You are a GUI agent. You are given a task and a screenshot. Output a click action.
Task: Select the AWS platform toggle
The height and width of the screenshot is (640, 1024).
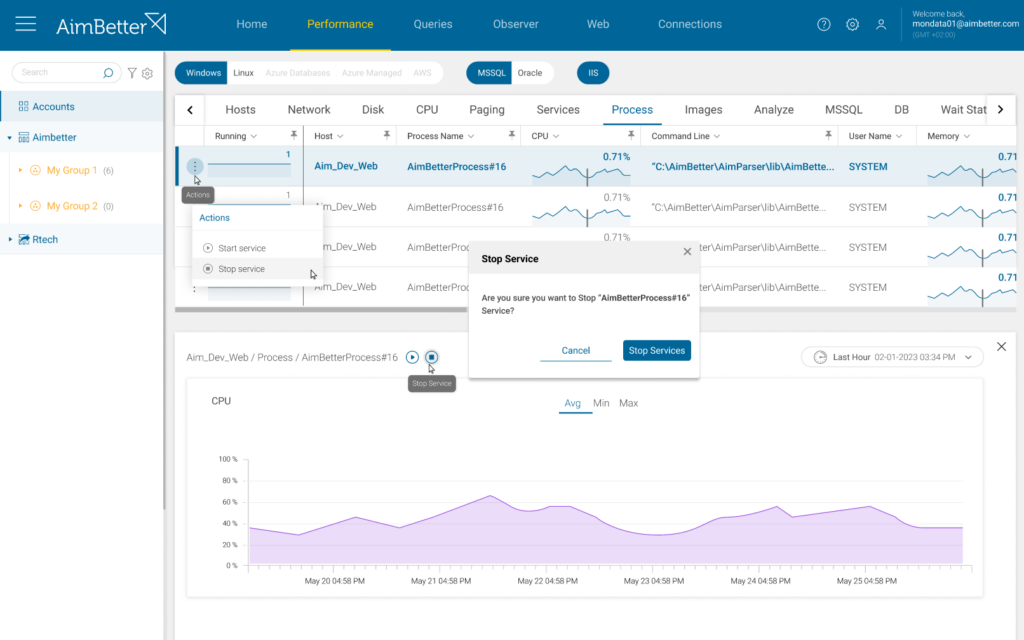[x=423, y=72]
